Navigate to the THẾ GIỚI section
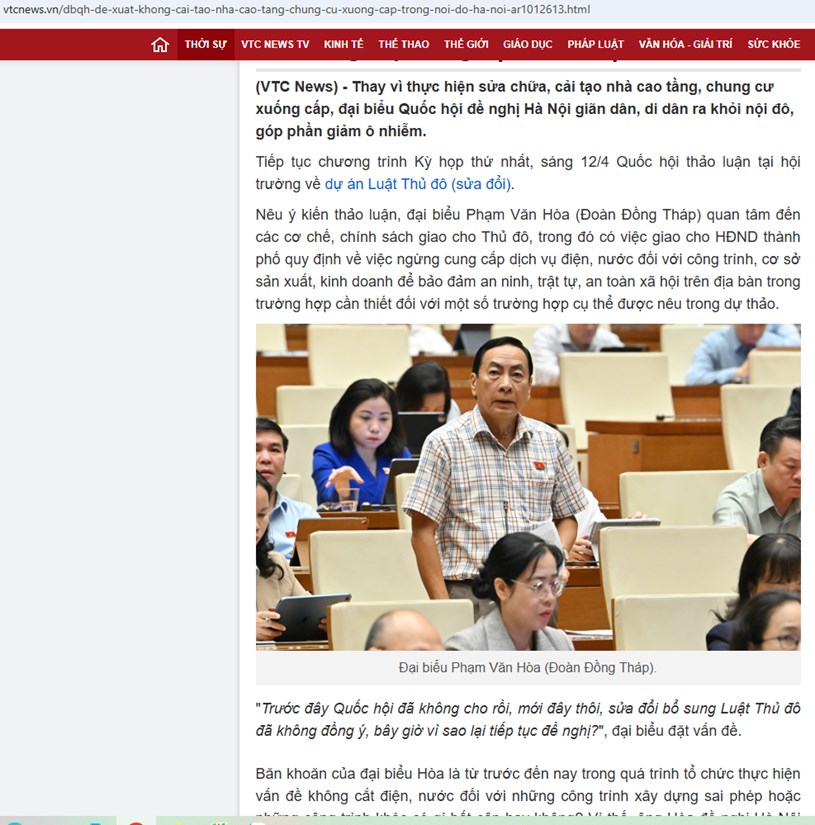The height and width of the screenshot is (825, 815). [x=466, y=45]
